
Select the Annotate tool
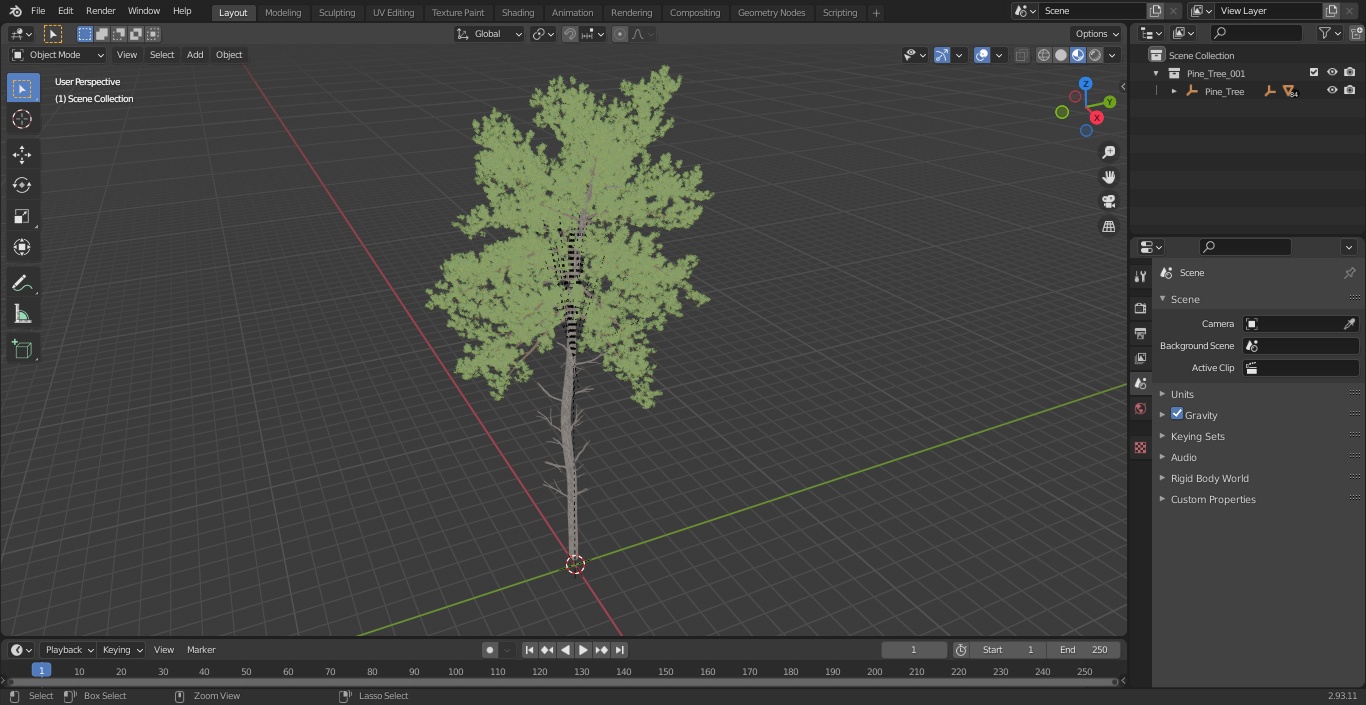coord(22,283)
